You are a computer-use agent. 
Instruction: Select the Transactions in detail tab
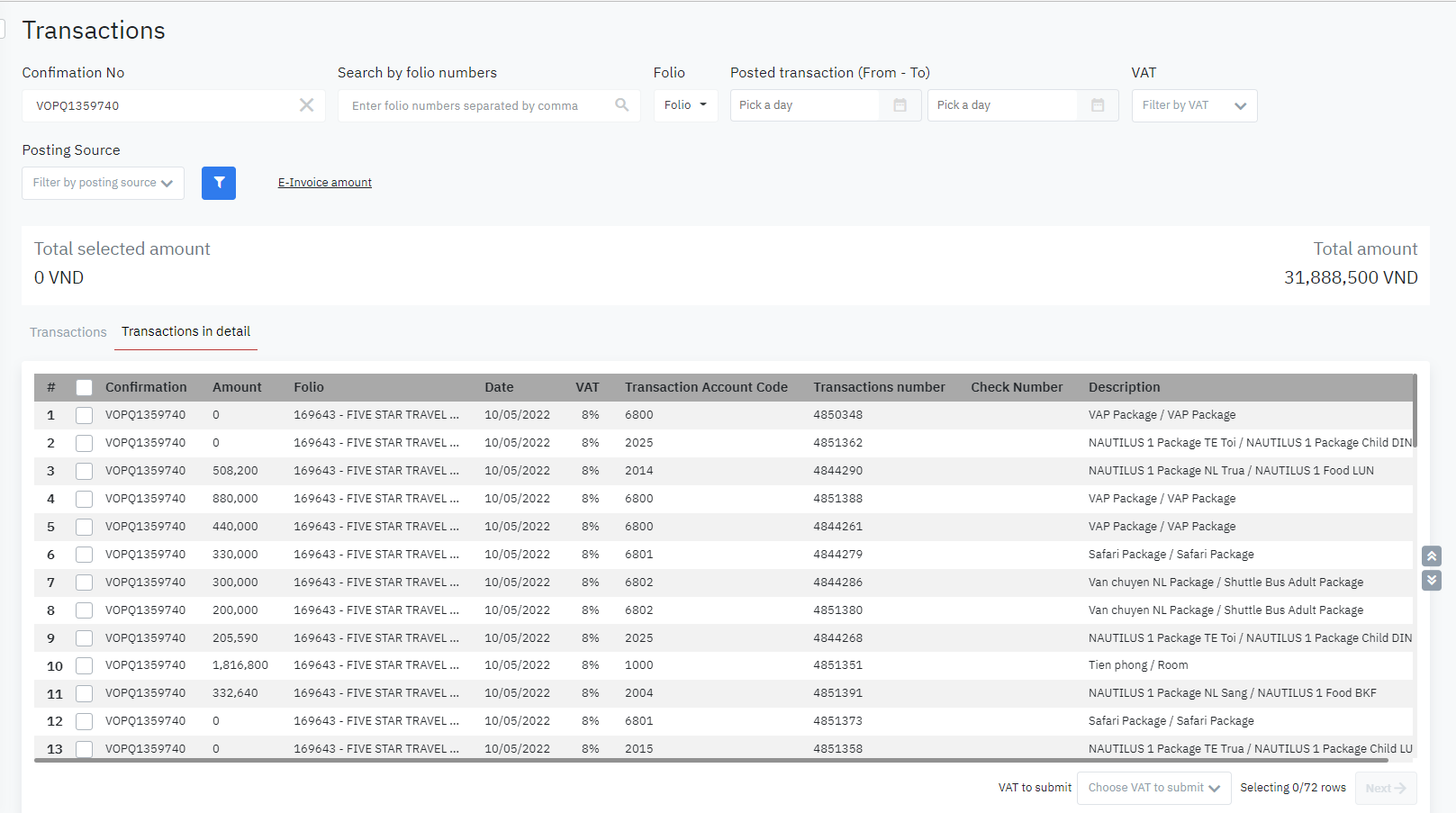[185, 331]
